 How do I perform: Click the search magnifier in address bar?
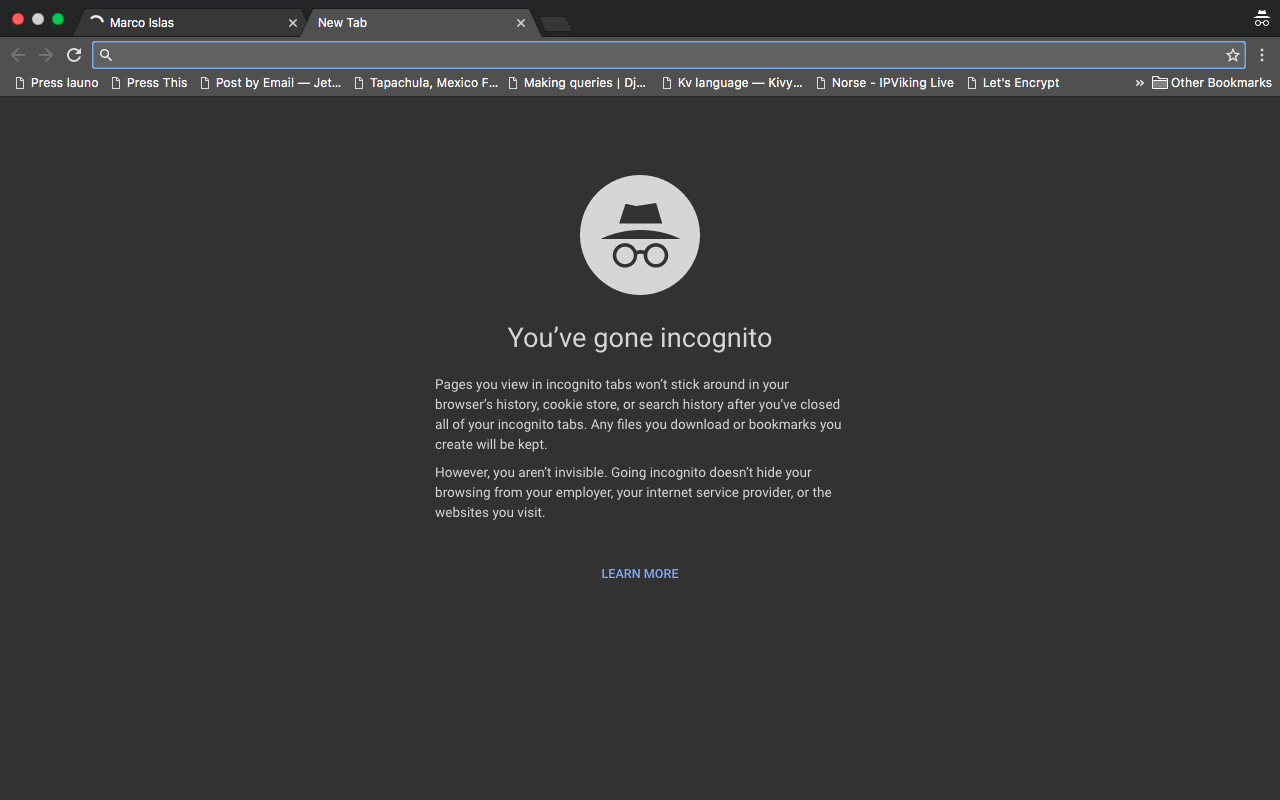click(x=106, y=55)
